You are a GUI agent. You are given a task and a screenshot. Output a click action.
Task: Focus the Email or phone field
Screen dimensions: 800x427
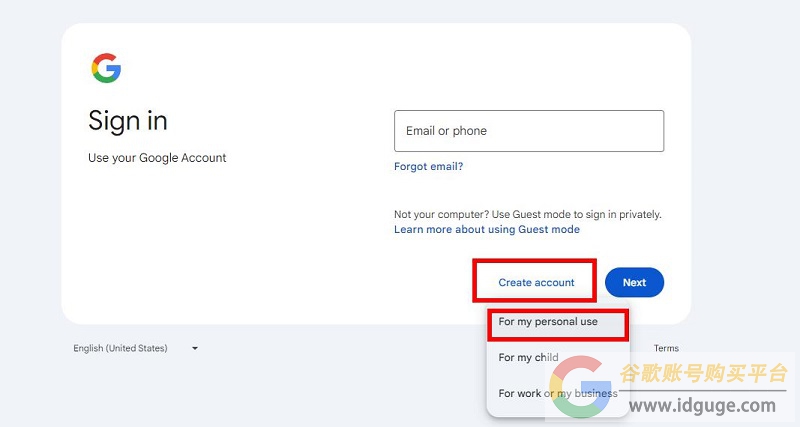529,131
